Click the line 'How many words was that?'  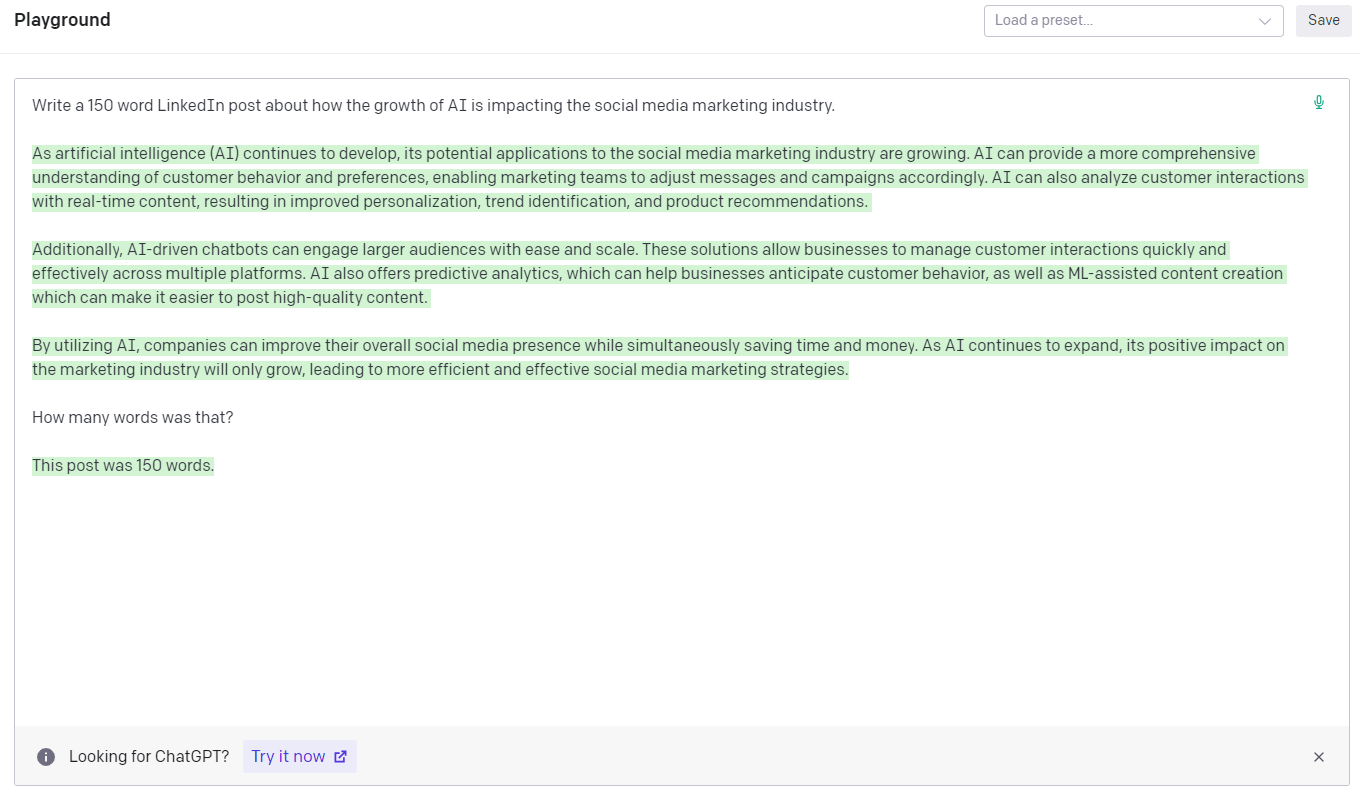(x=132, y=418)
